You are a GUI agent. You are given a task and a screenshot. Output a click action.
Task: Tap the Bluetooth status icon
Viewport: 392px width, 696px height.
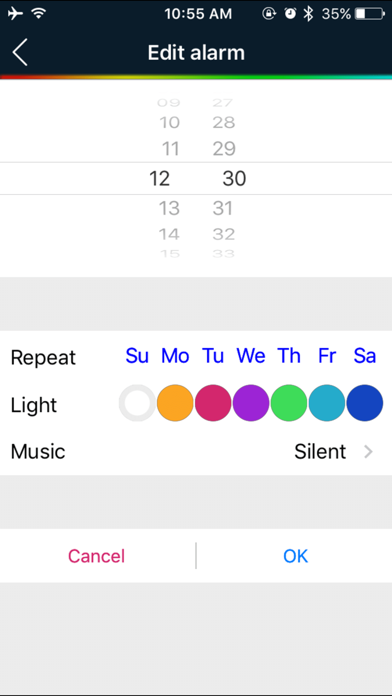[x=308, y=14]
